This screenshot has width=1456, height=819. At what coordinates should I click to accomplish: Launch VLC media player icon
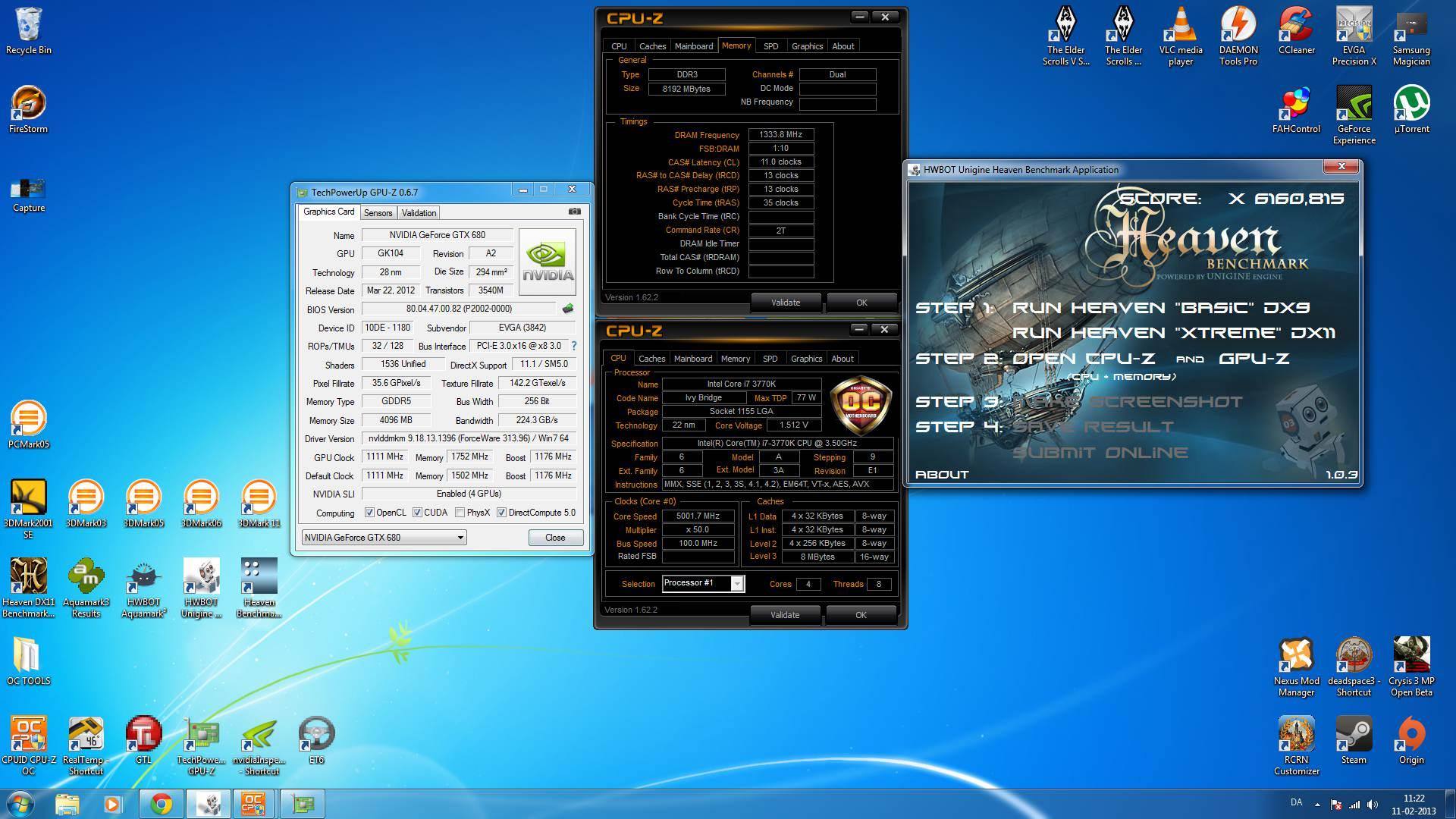click(x=1181, y=36)
